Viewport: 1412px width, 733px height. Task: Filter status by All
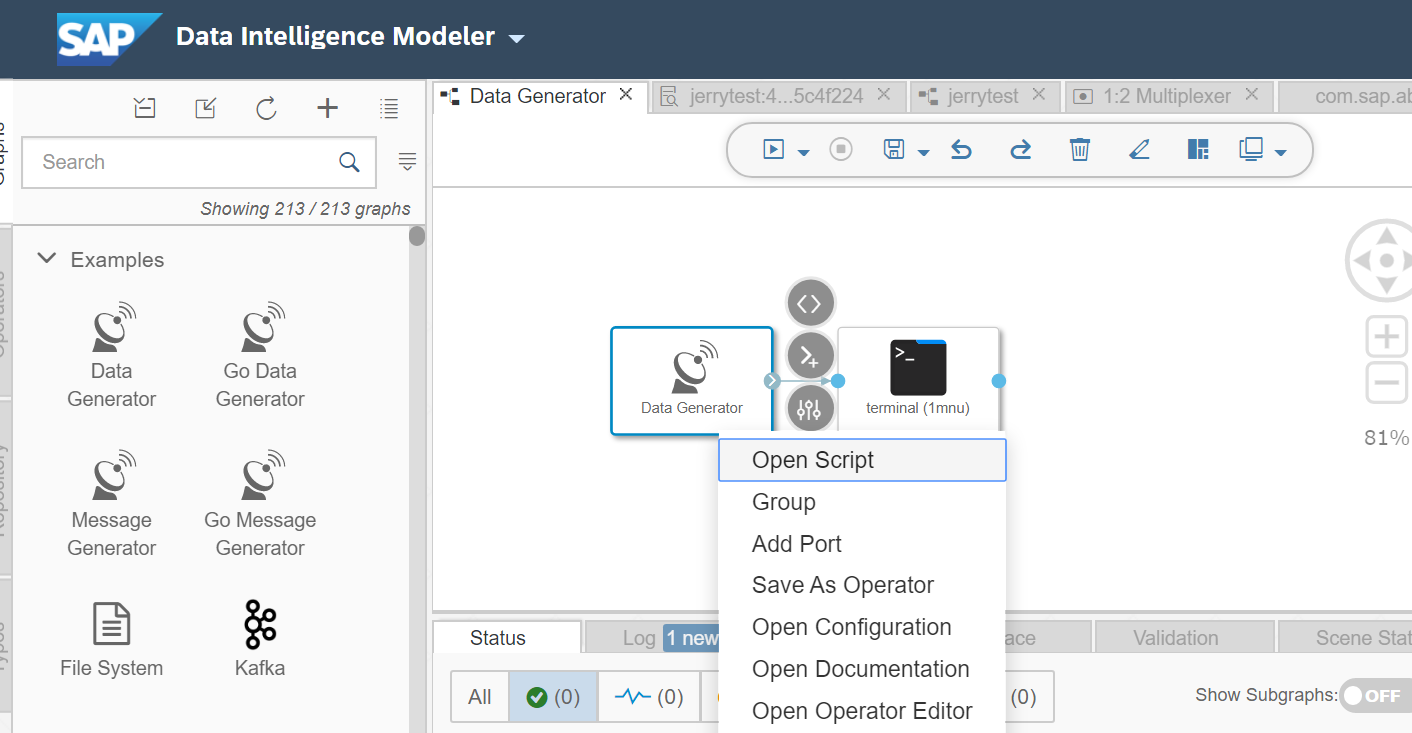point(480,697)
